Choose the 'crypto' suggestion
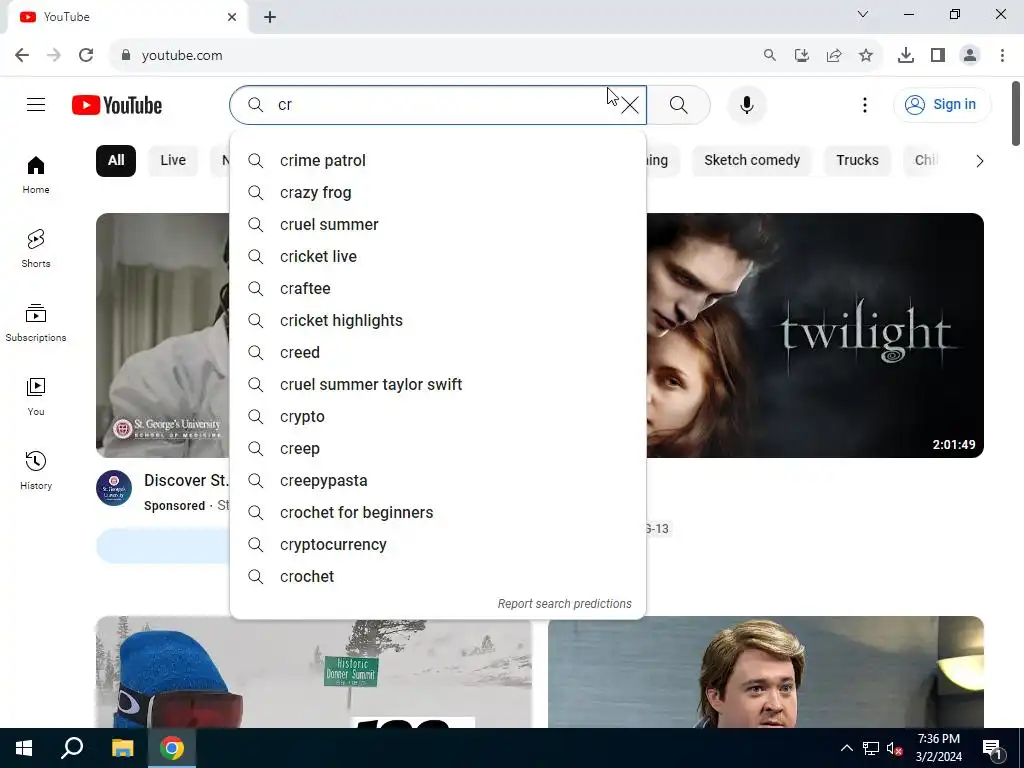This screenshot has height=768, width=1024. pyautogui.click(x=438, y=417)
